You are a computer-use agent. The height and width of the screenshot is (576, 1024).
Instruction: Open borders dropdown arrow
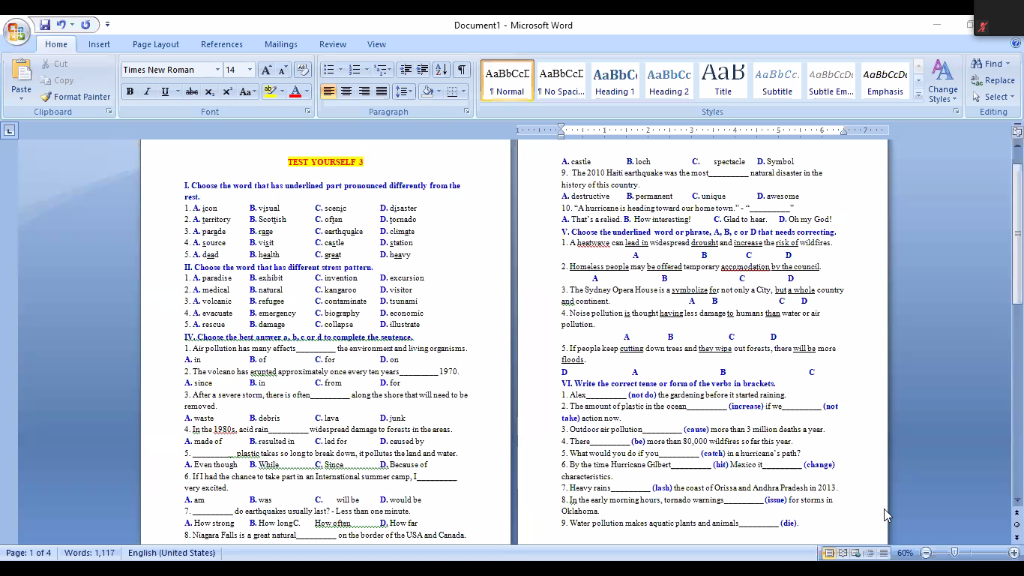pos(464,91)
